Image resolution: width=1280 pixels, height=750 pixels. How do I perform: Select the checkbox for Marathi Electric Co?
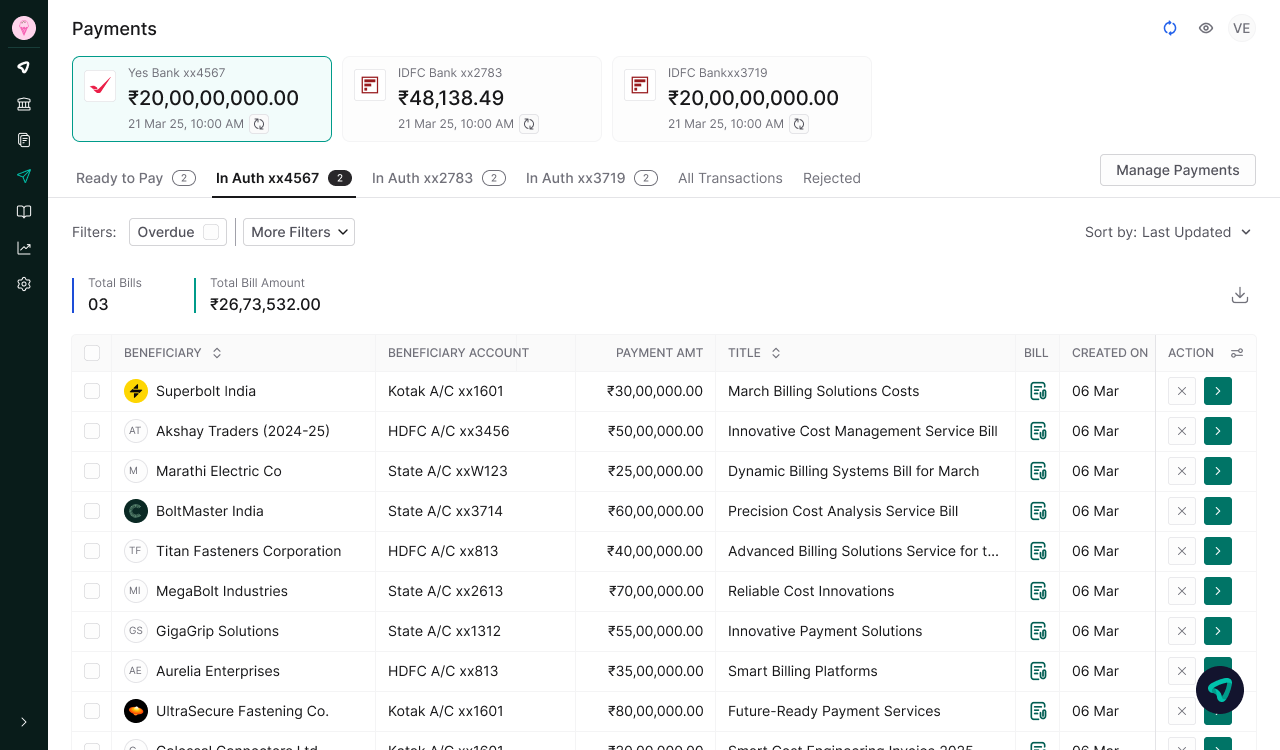coord(92,471)
